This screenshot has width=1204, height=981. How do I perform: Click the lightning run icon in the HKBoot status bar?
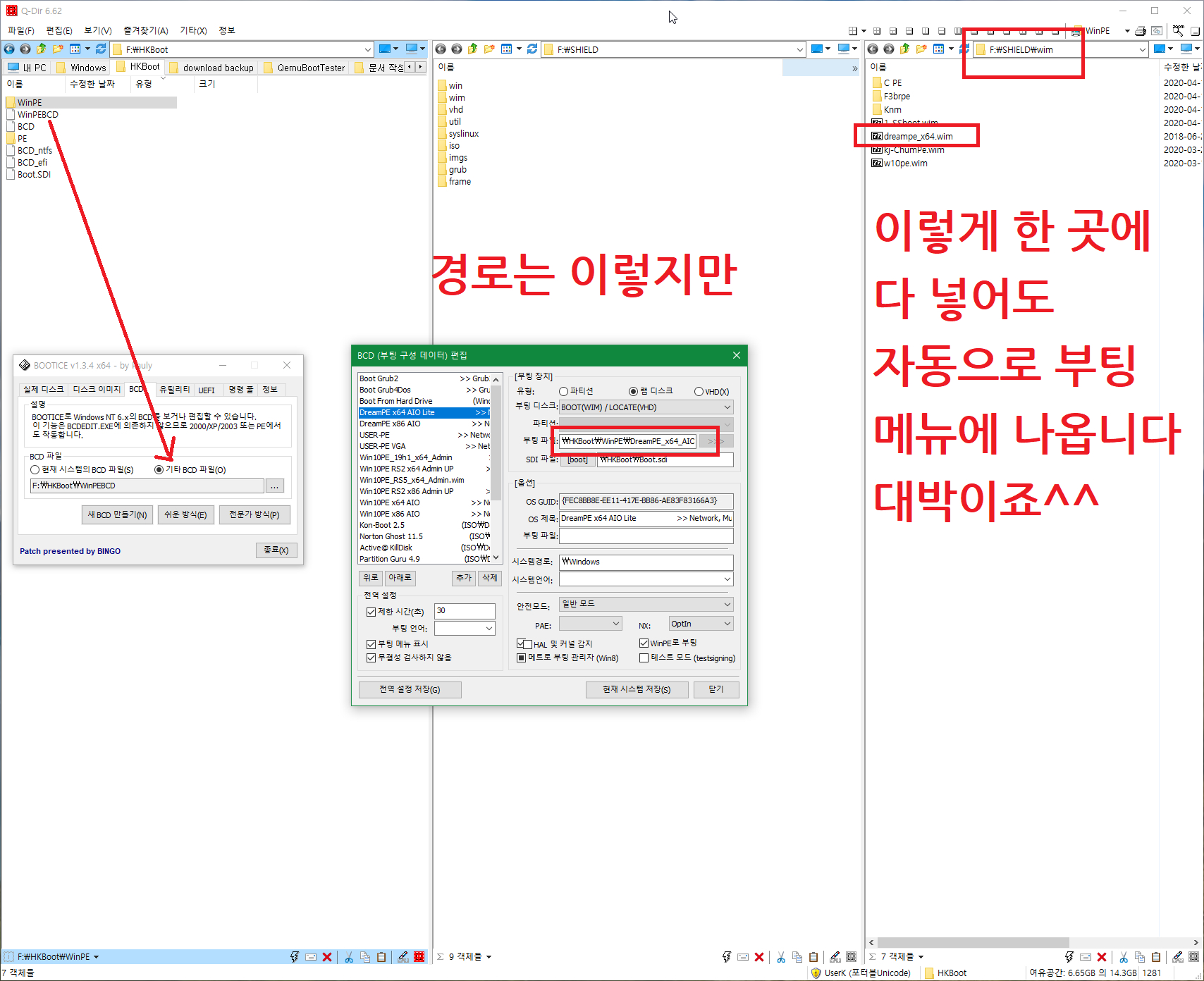coord(295,957)
